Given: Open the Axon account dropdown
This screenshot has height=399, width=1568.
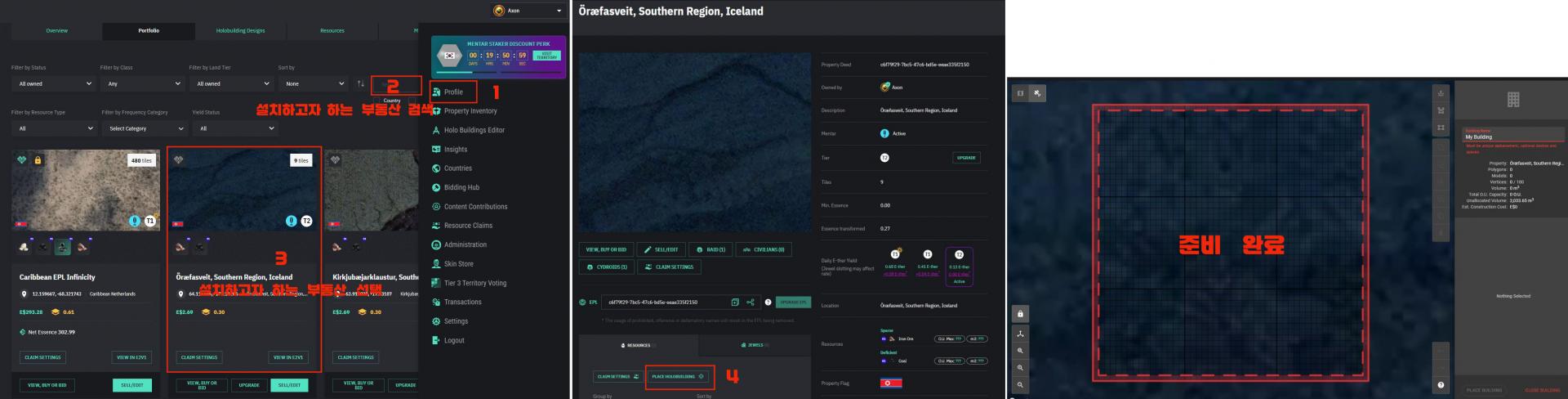Looking at the screenshot, I should coord(528,11).
